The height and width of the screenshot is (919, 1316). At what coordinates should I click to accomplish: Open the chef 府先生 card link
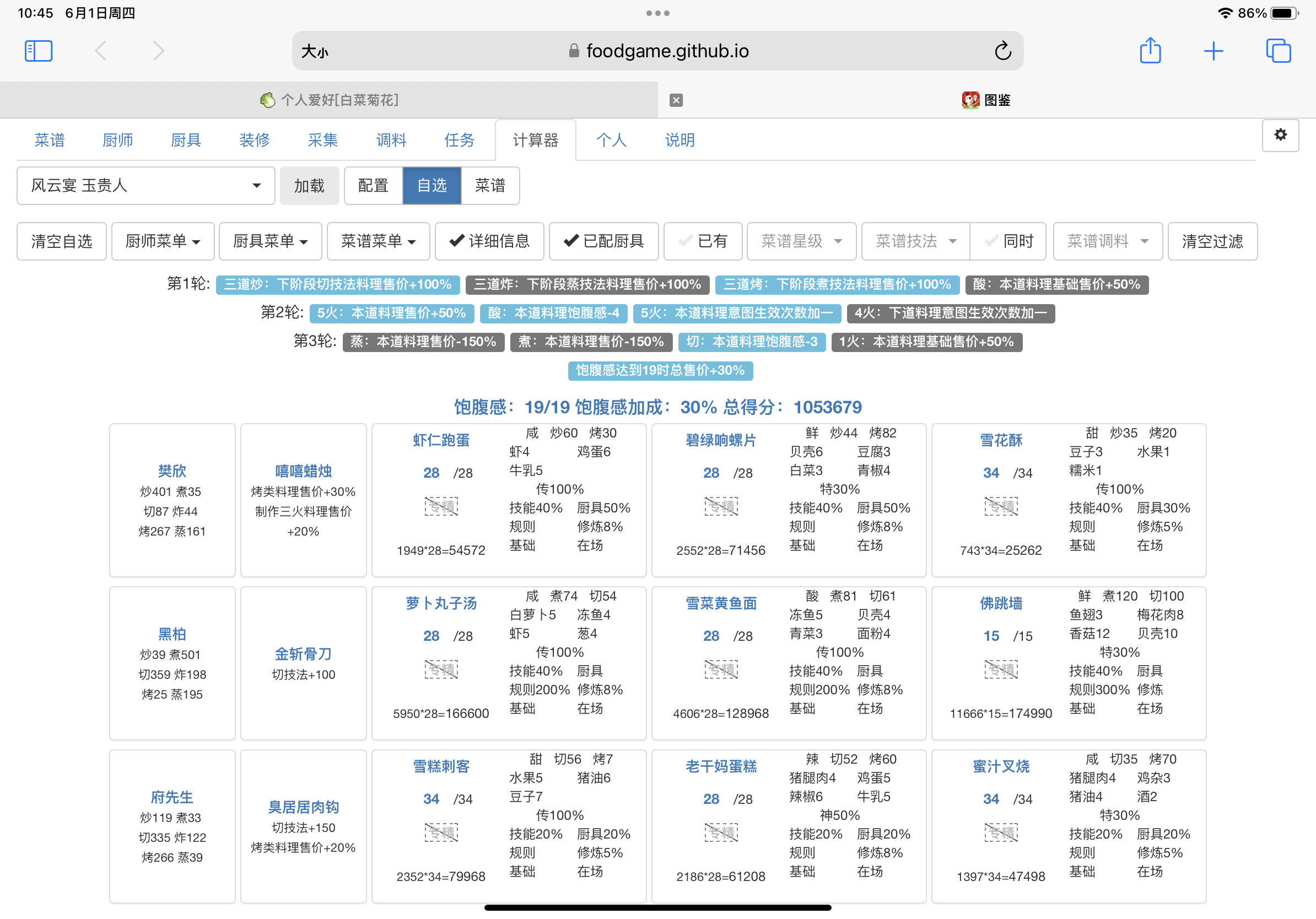pyautogui.click(x=172, y=797)
